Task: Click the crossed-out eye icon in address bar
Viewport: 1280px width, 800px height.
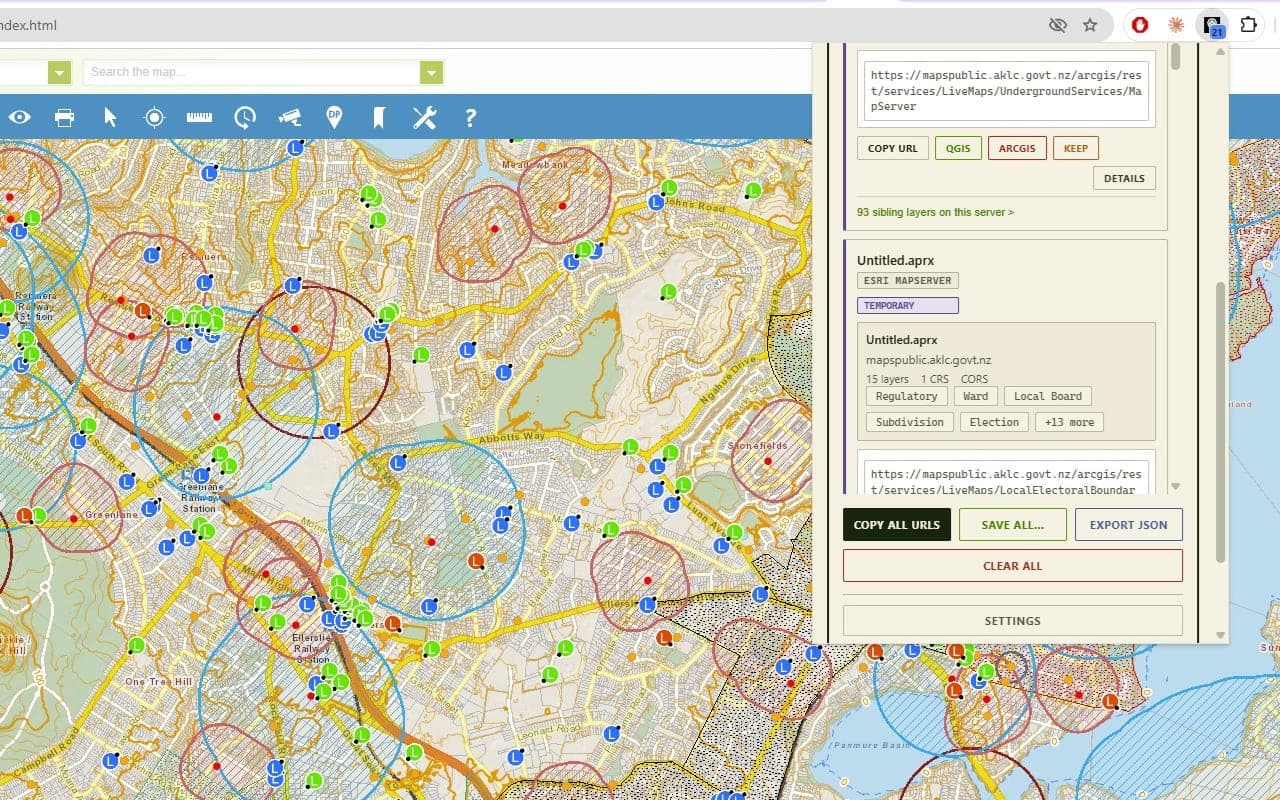Action: point(1057,25)
